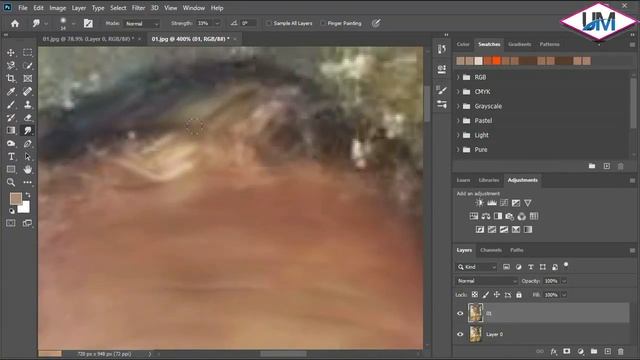Toggle lock transparent pixels

(x=475, y=295)
